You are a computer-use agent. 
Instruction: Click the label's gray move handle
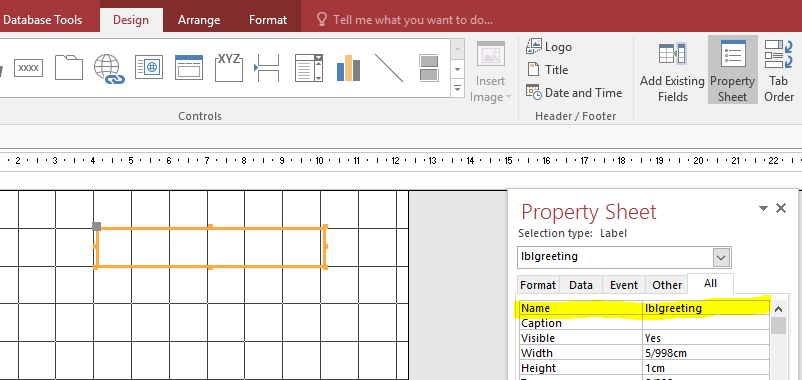pos(96,226)
